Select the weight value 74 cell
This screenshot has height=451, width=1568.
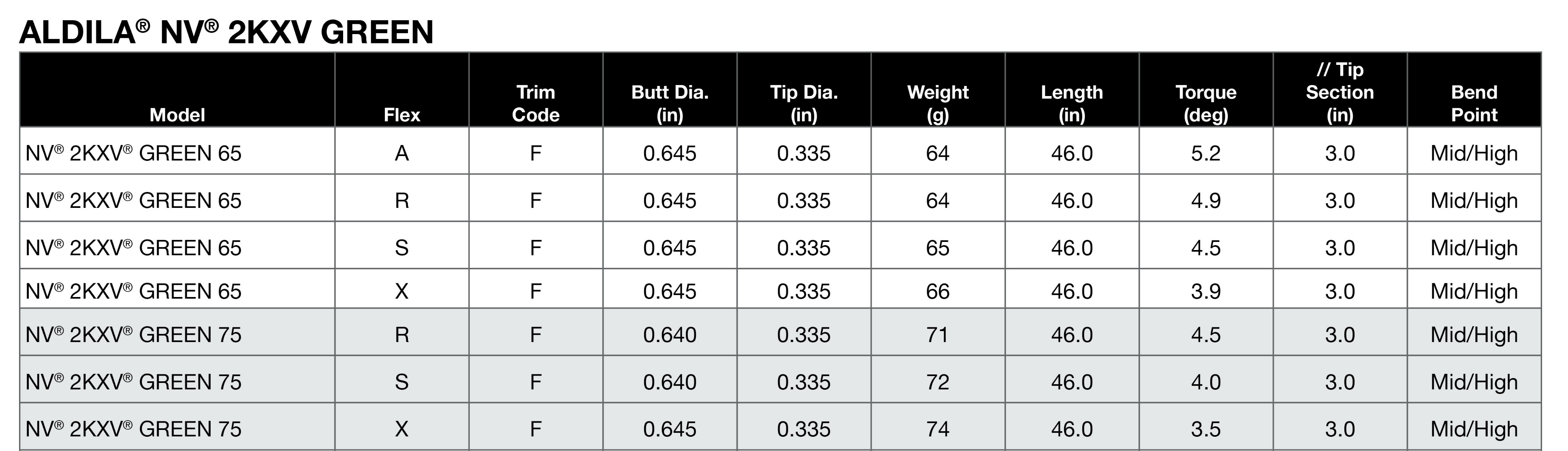tap(937, 428)
